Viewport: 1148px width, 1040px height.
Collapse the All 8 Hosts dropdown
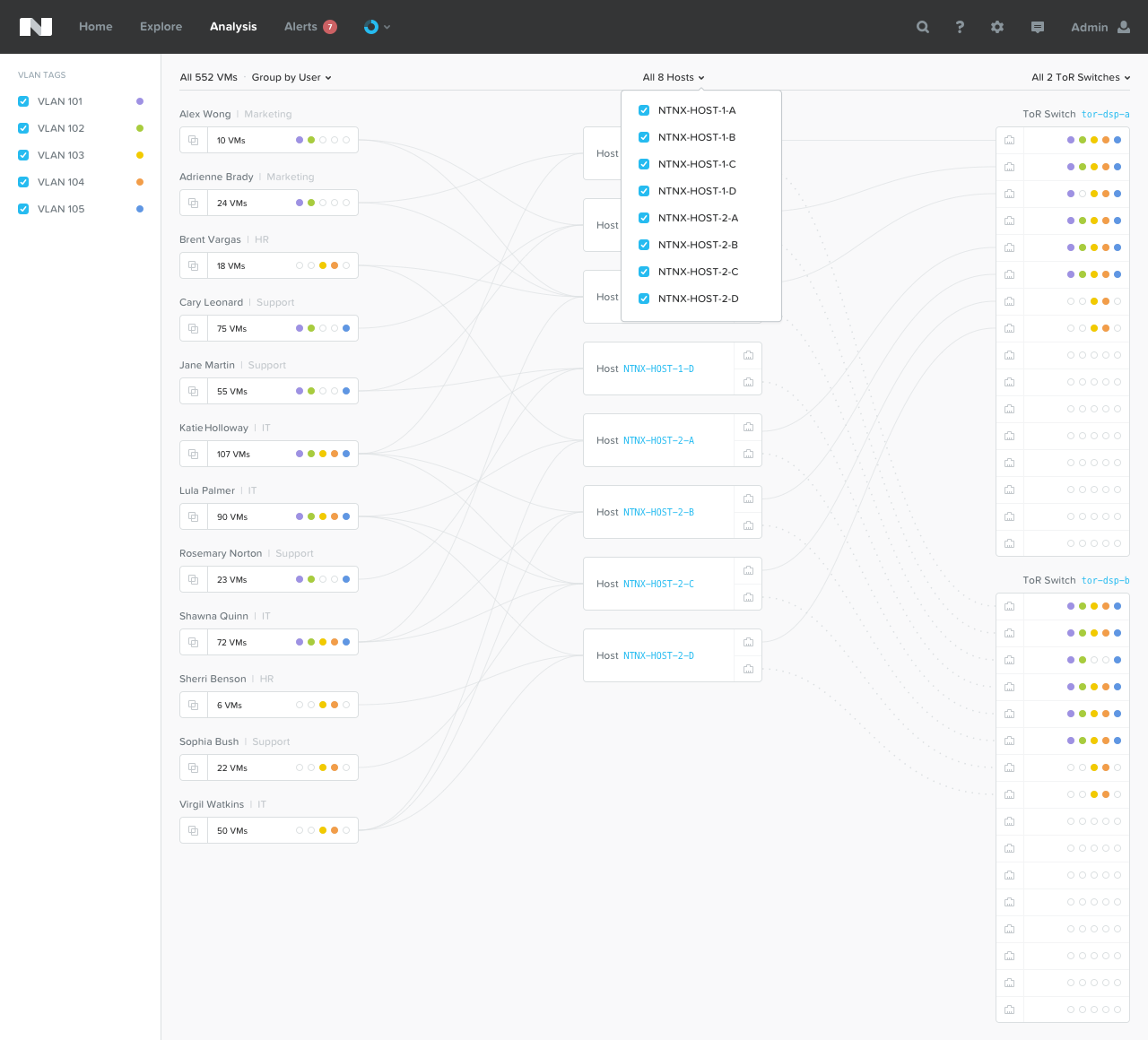click(674, 77)
